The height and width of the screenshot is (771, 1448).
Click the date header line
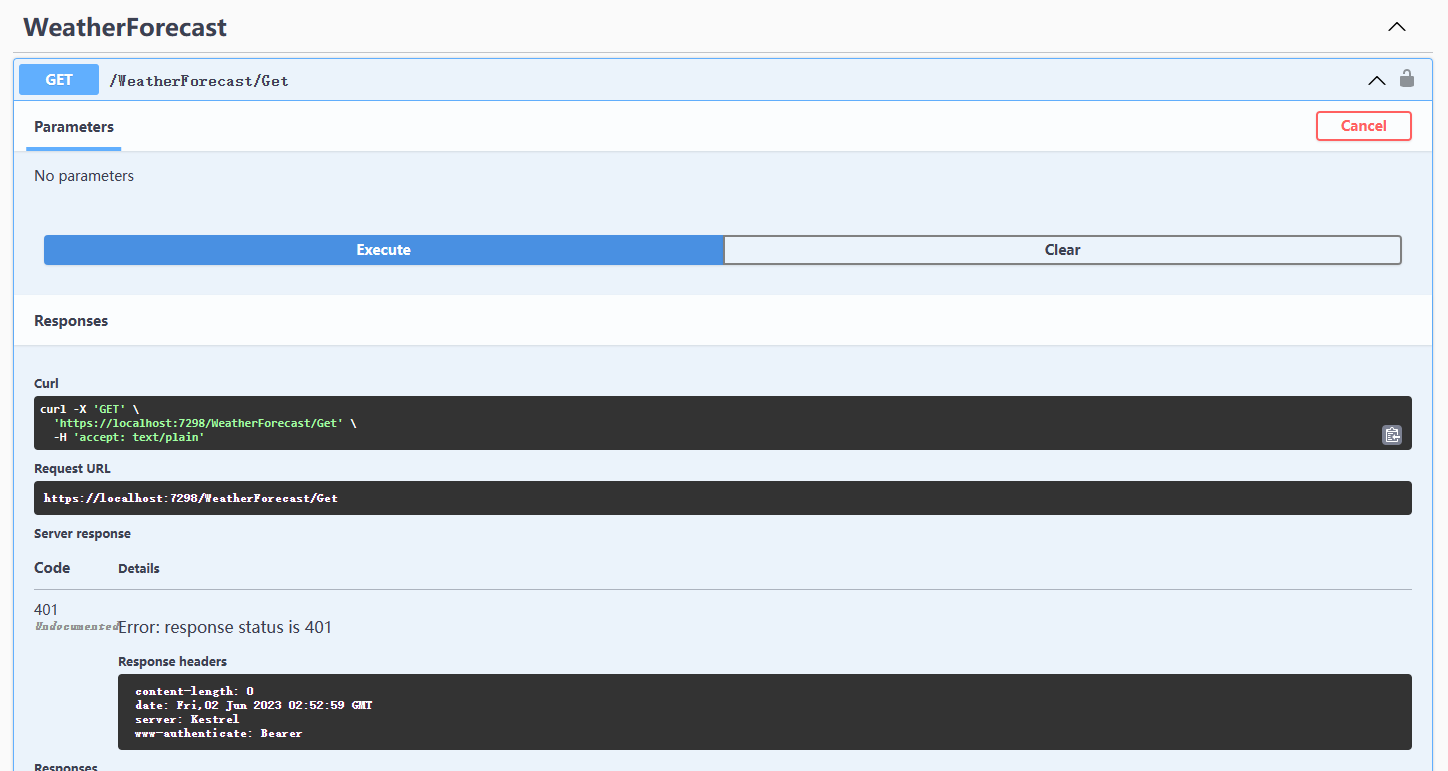click(x=254, y=705)
